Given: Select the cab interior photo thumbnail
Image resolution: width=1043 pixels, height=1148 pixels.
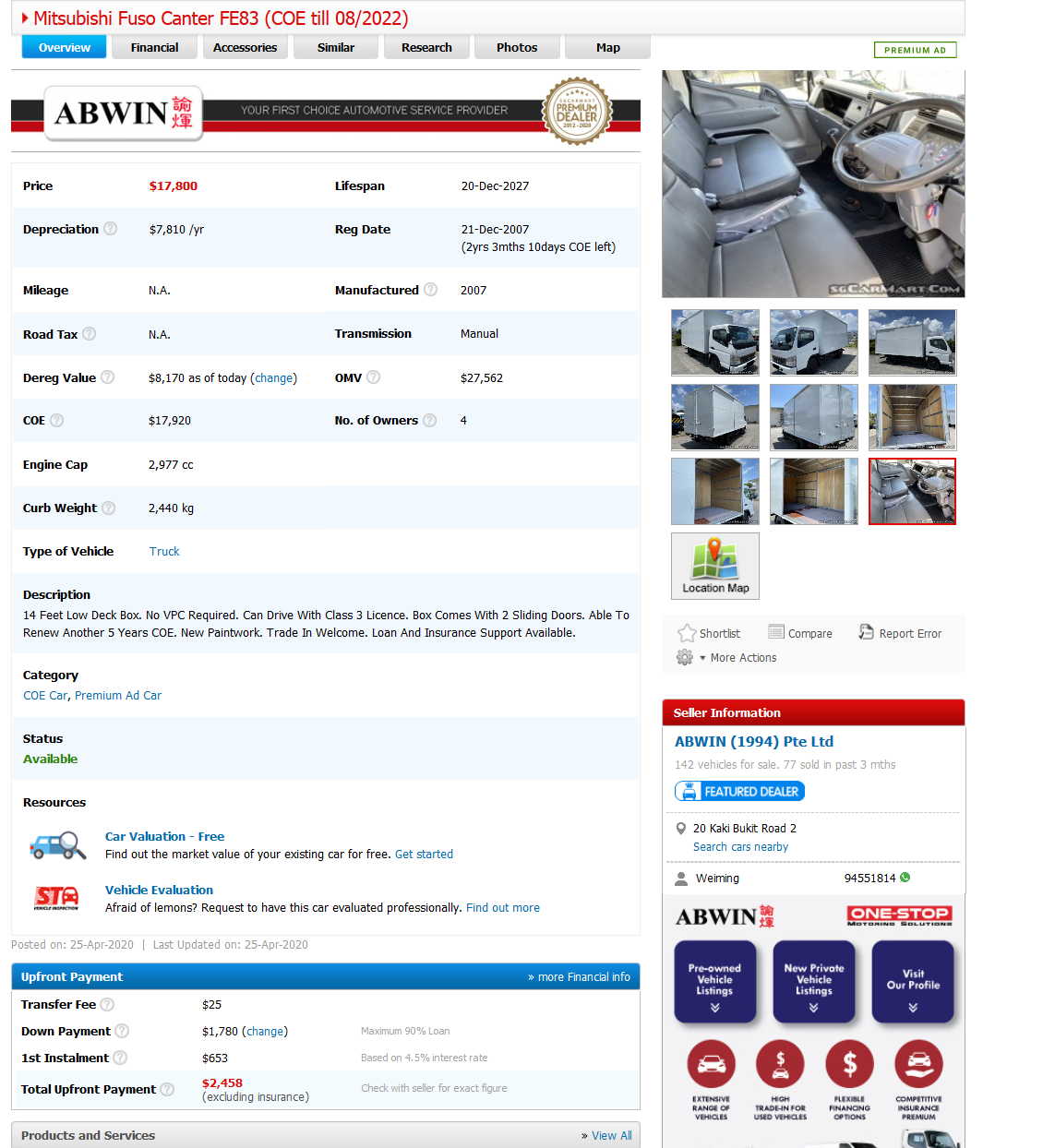Looking at the screenshot, I should [912, 491].
